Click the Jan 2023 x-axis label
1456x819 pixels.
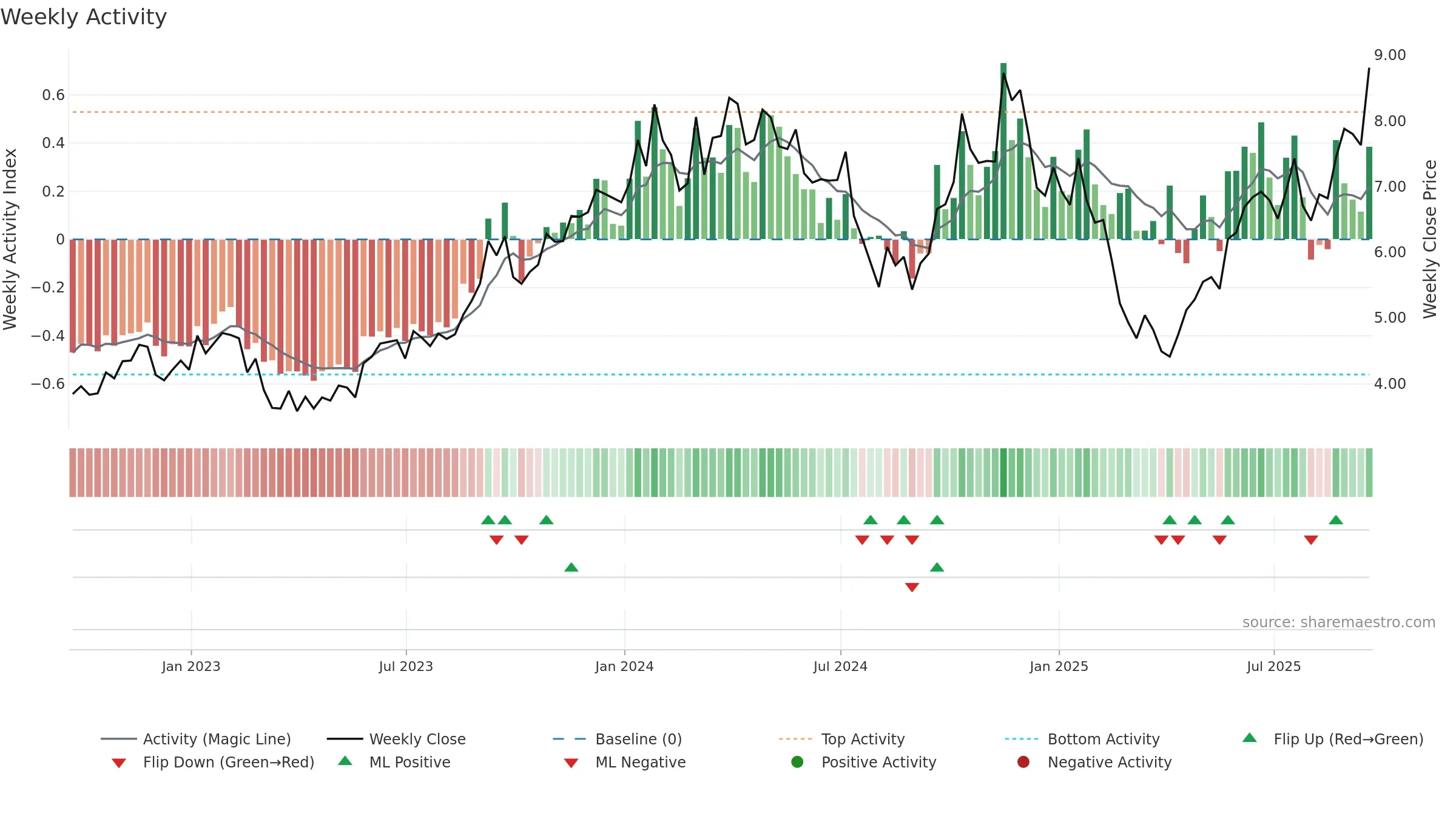tap(191, 666)
